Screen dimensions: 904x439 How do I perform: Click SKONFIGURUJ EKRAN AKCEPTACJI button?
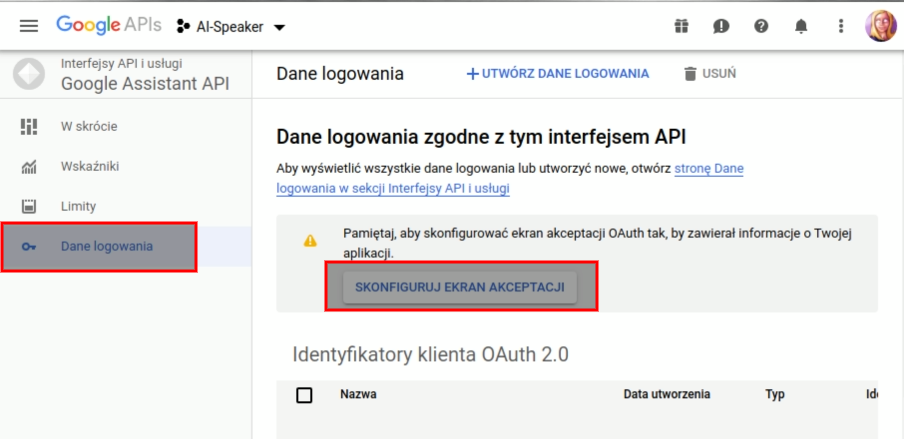[x=459, y=287]
